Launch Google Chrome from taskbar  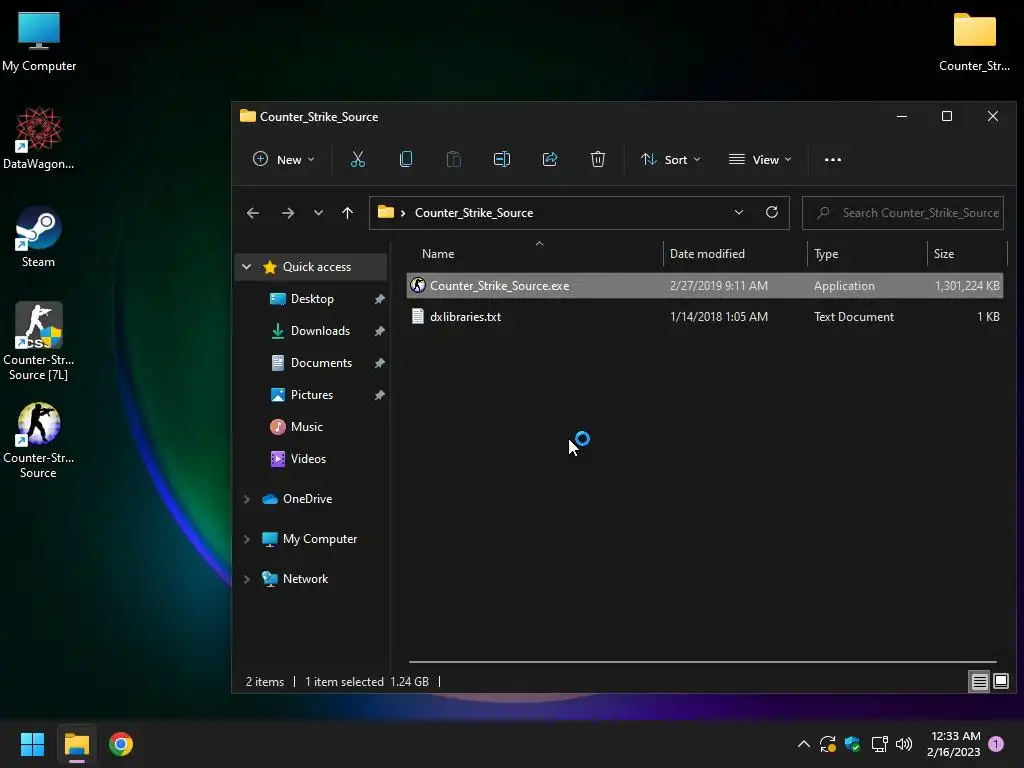click(121, 744)
